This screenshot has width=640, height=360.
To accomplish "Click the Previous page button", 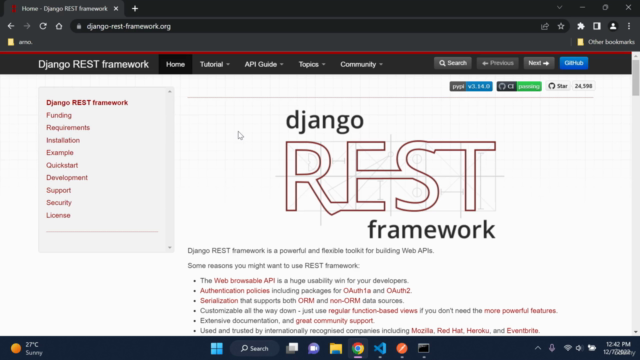I will [498, 63].
